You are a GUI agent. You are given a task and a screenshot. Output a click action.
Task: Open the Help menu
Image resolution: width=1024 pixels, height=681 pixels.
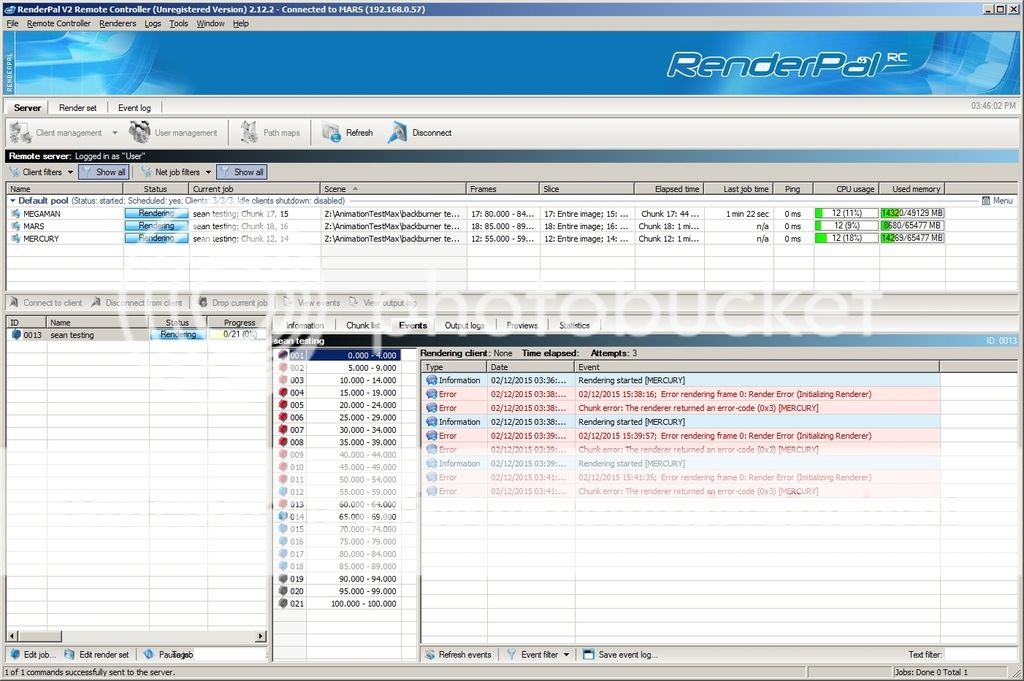tap(241, 23)
